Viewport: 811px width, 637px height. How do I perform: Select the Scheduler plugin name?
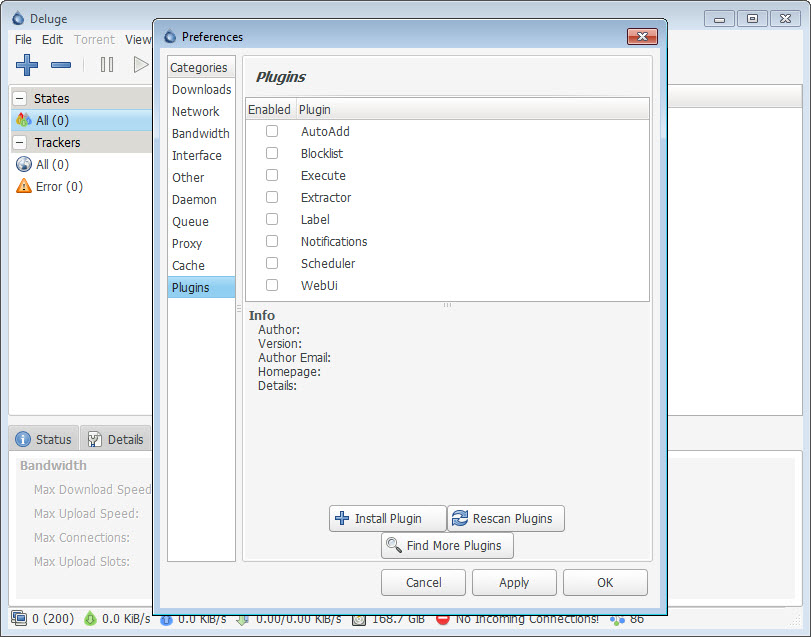coord(328,263)
